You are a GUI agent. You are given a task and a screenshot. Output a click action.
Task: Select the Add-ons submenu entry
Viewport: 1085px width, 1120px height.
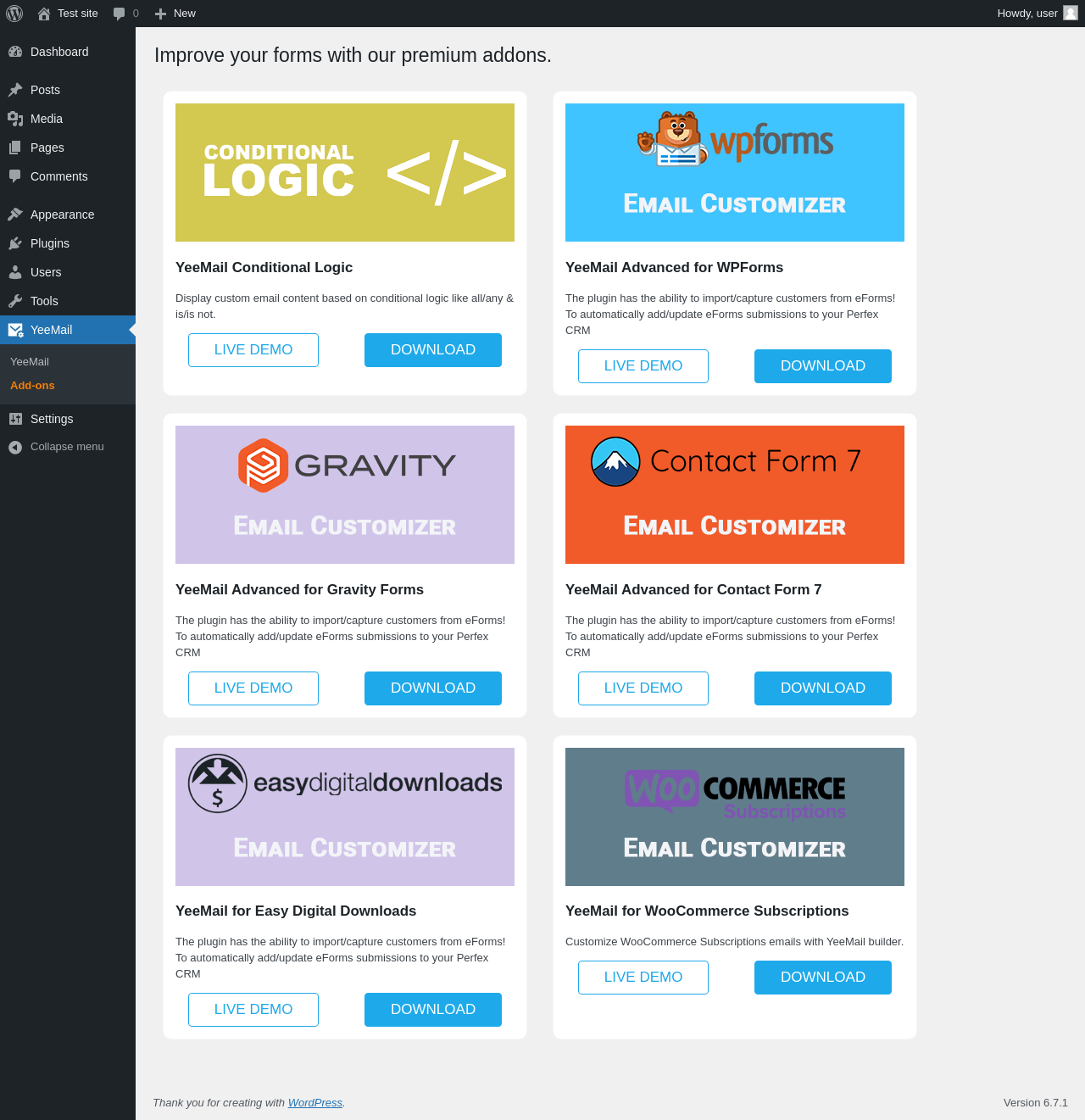(32, 386)
